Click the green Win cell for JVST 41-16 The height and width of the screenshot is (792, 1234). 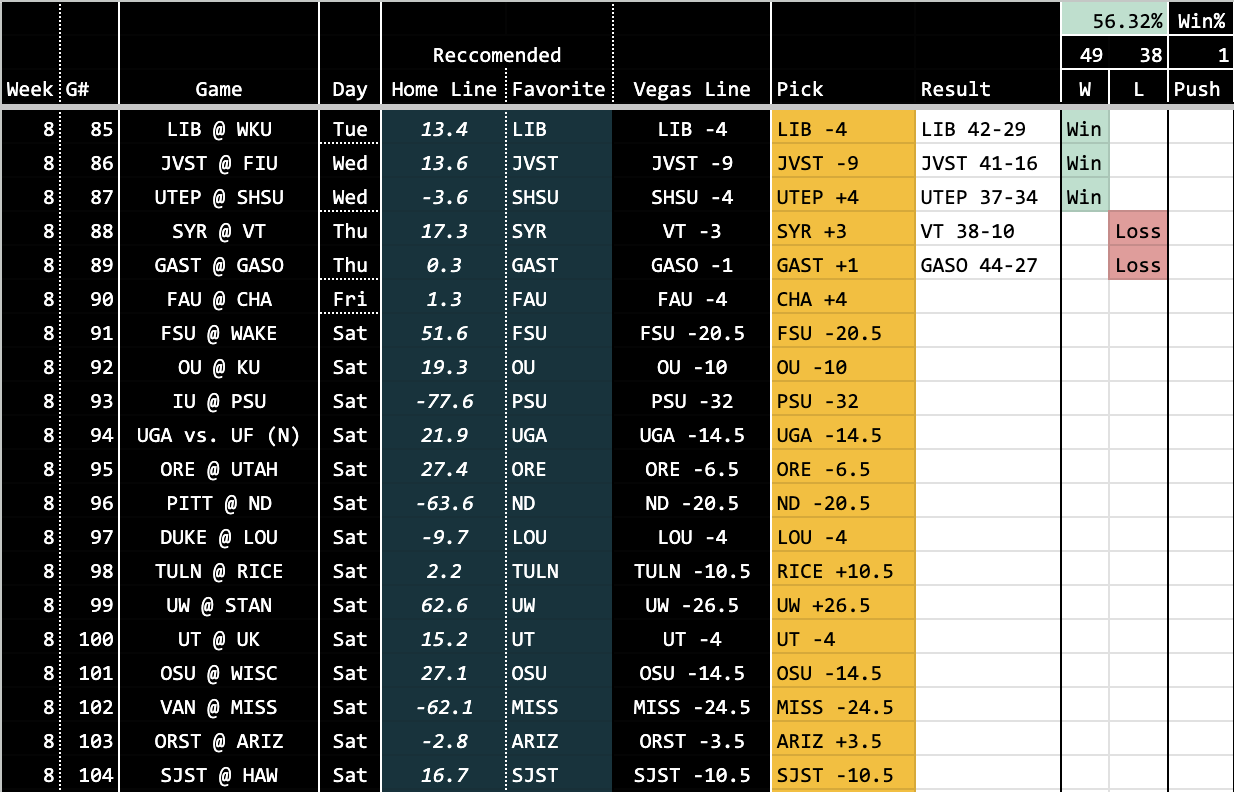click(1084, 163)
